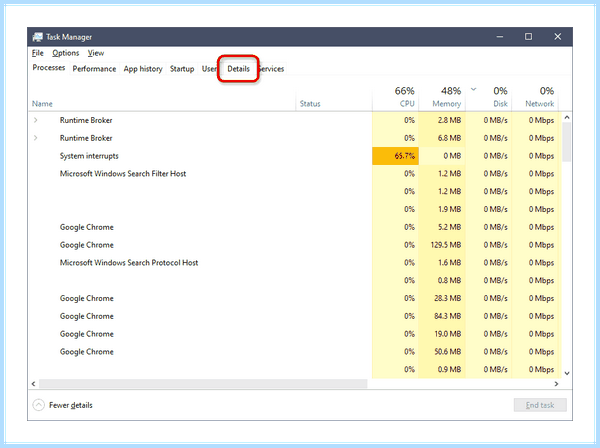Sort processes by Network column
The image size is (600, 448).
tap(536, 97)
